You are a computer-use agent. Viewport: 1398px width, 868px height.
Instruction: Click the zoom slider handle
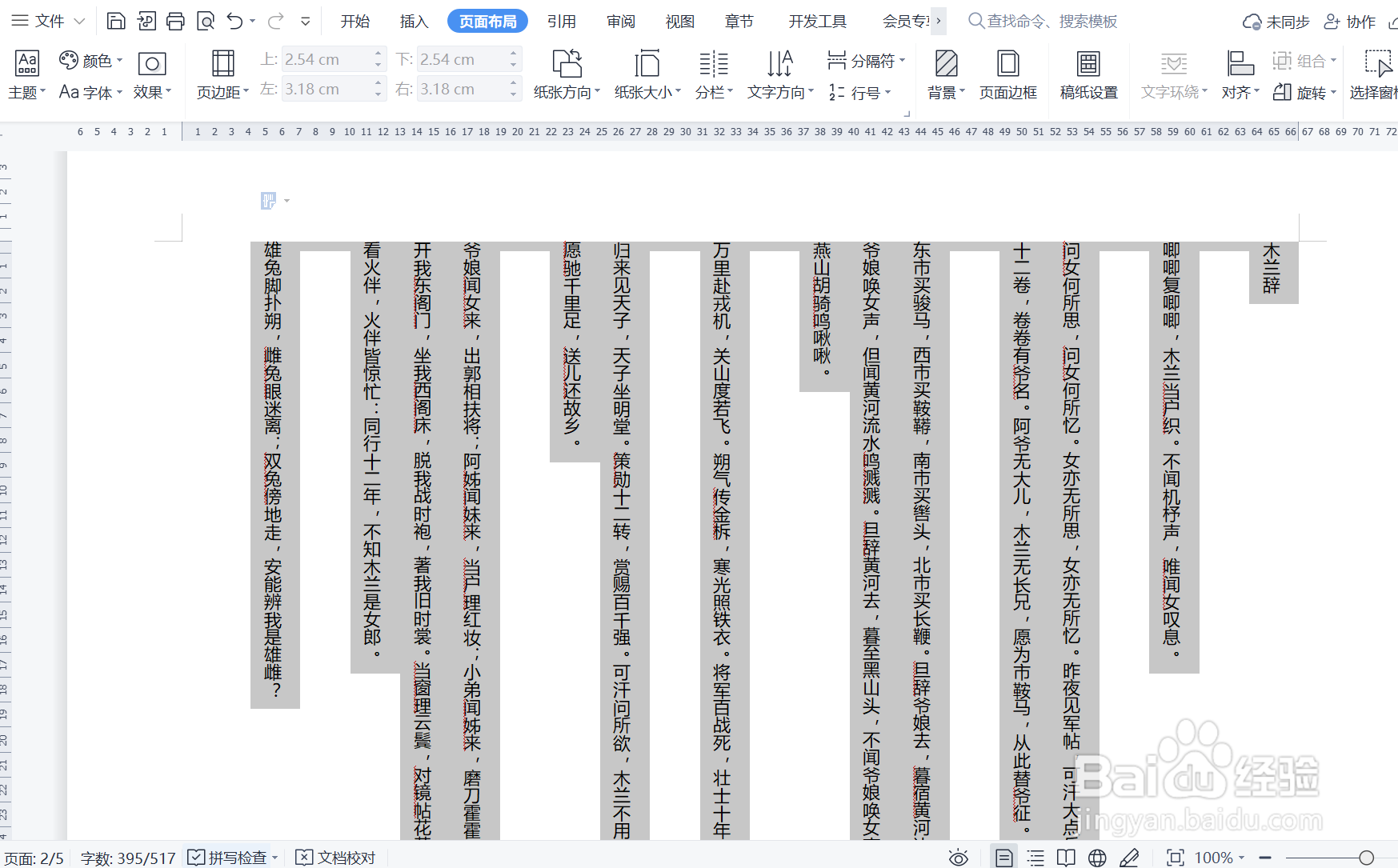1366,858
